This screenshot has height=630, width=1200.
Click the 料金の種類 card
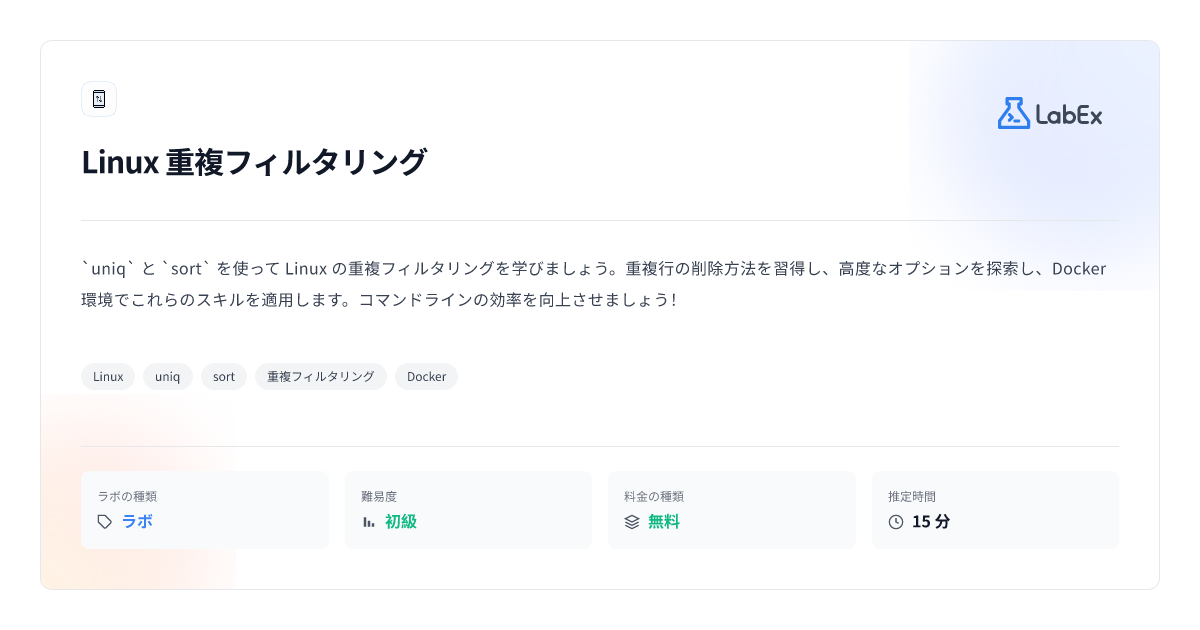click(x=732, y=510)
